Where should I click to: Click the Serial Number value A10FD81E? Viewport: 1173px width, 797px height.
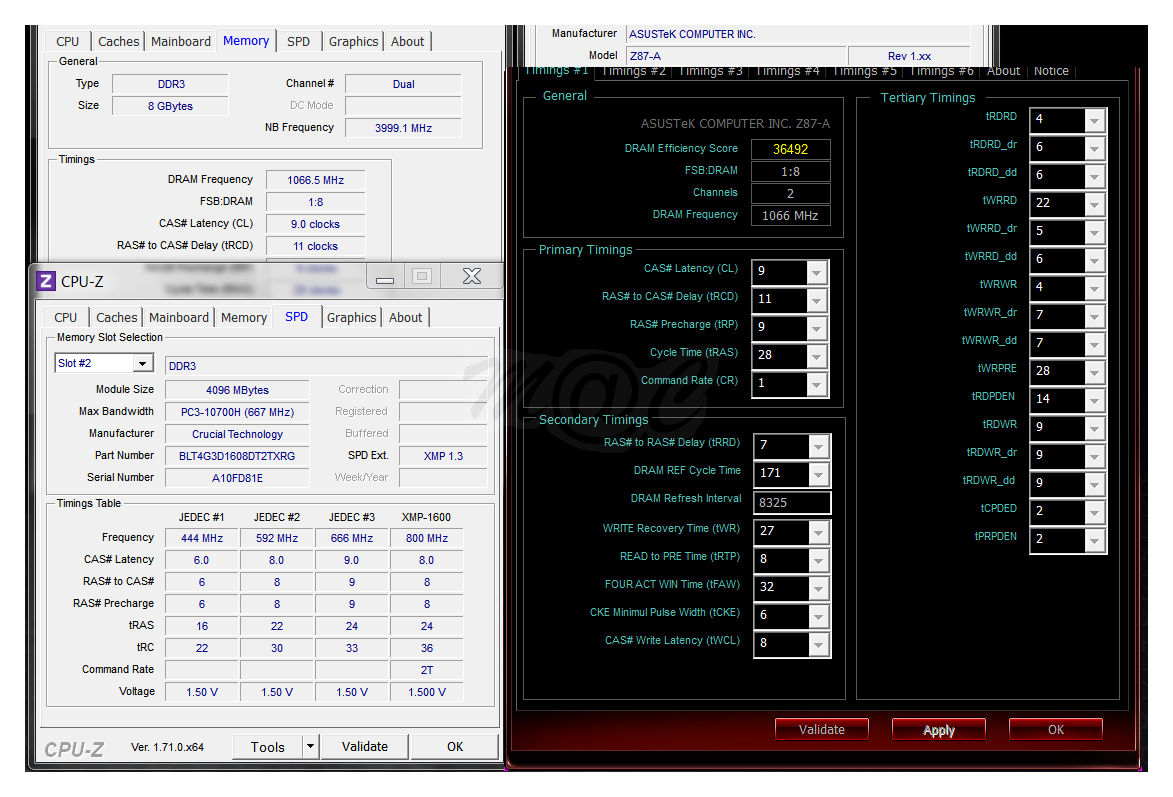237,478
